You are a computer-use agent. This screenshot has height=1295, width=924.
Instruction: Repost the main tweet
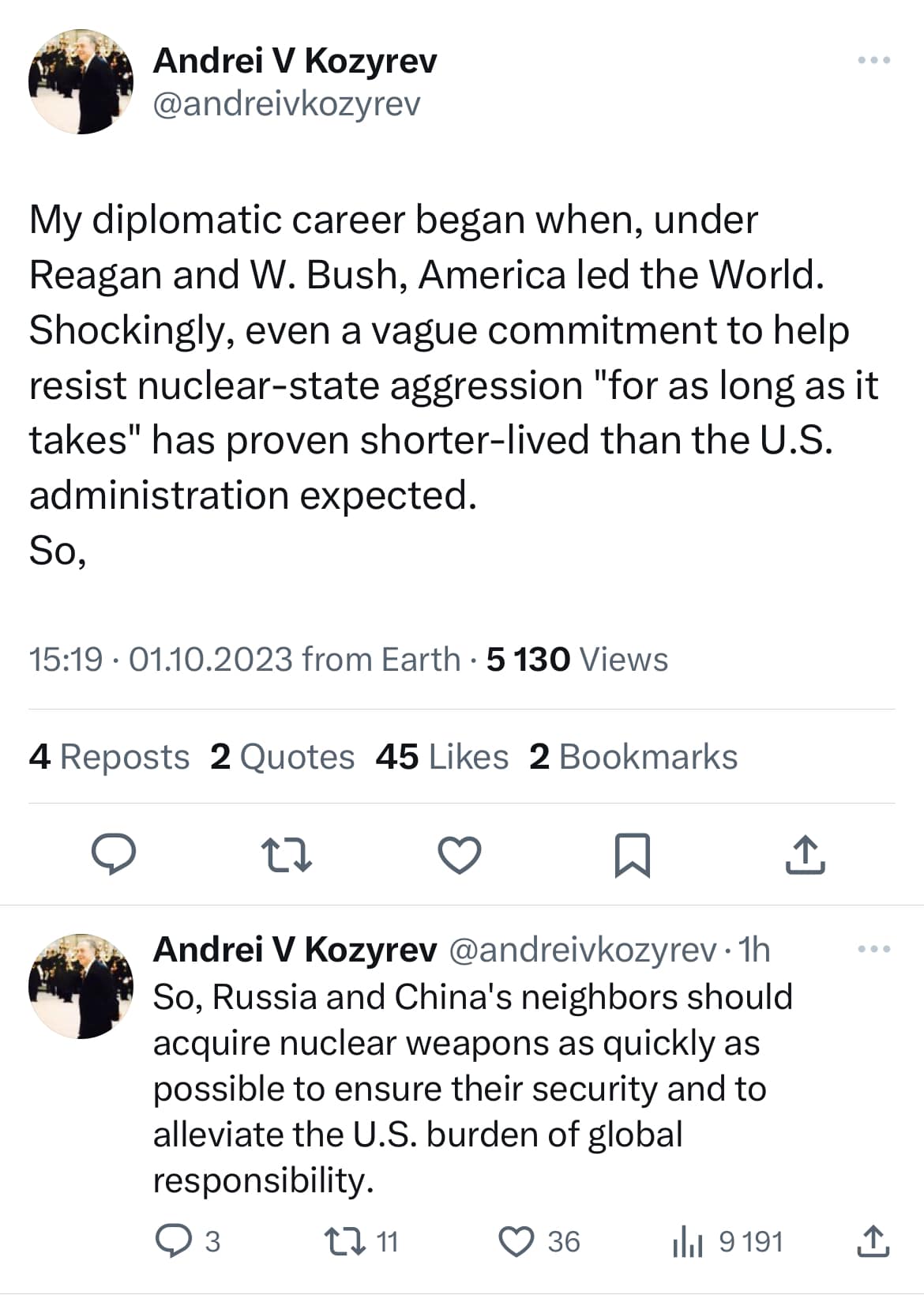286,855
